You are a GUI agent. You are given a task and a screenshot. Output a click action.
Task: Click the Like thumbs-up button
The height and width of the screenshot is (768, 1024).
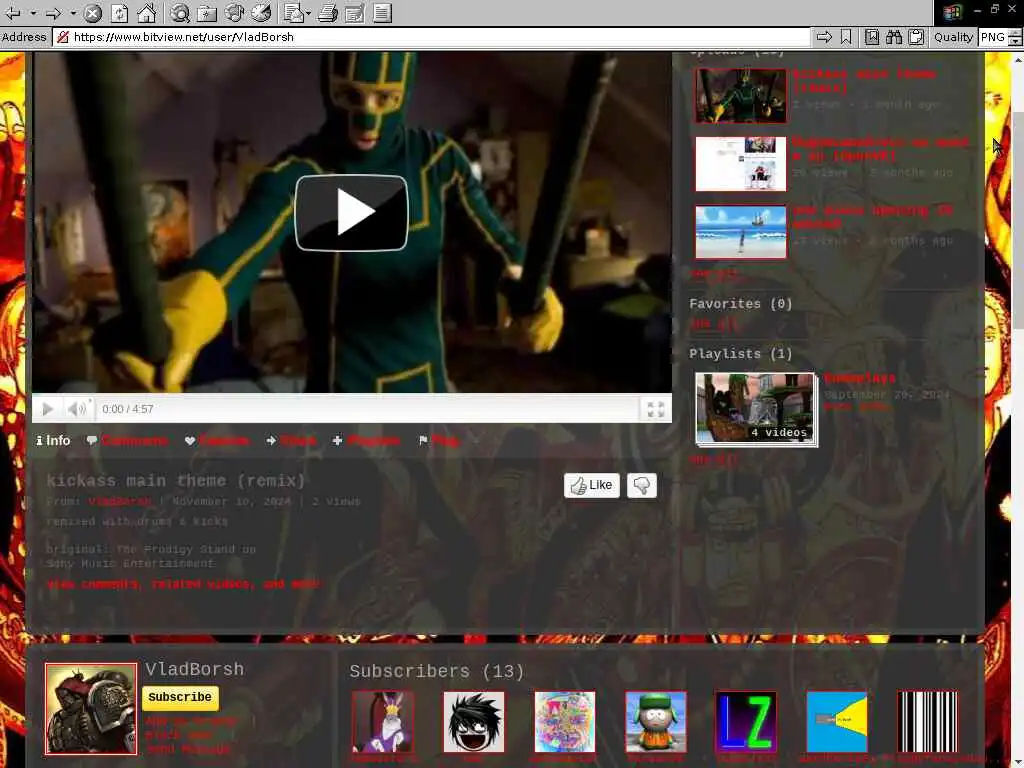(592, 485)
